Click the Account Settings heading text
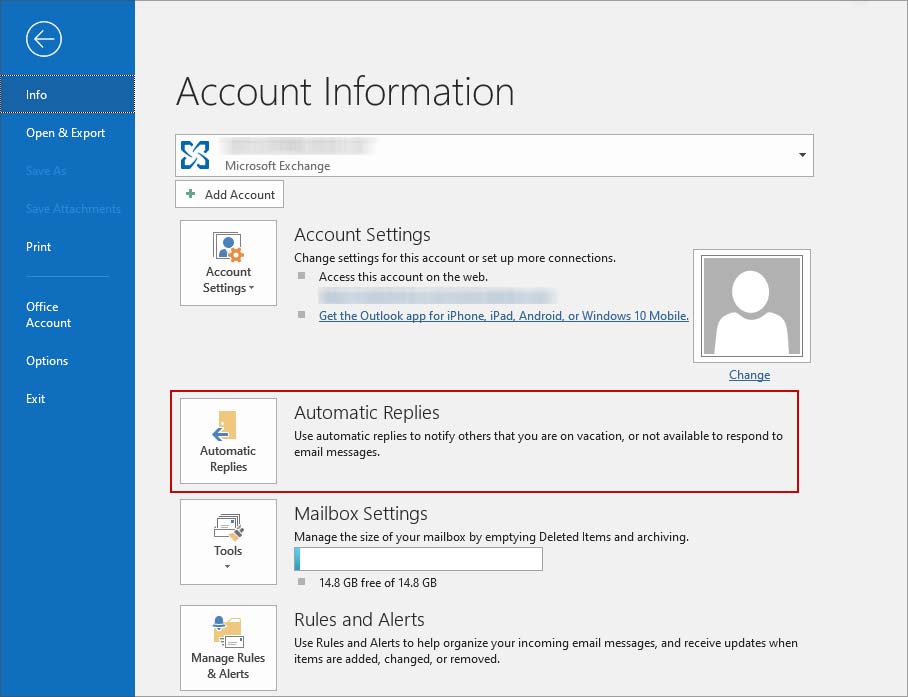Viewport: 908px width, 697px height. (x=363, y=234)
